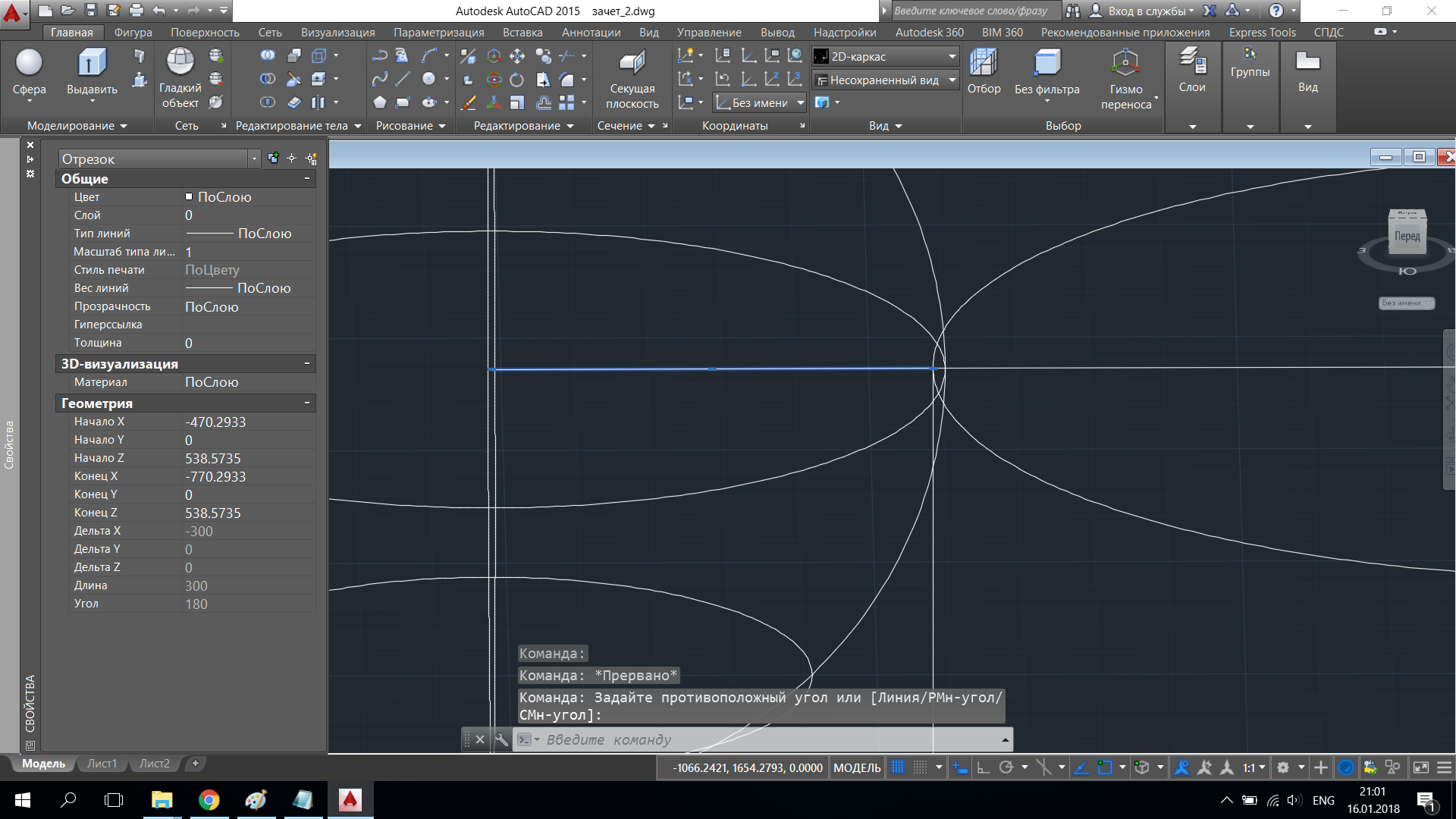The image size is (1456, 819).
Task: Toggle hardware acceleration blue circle icon
Action: [1346, 767]
